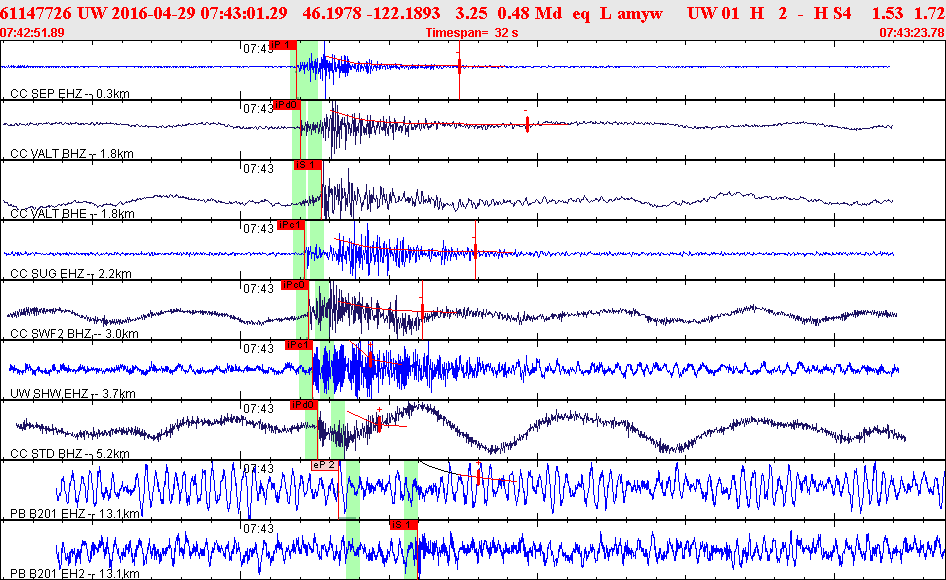Screen dimensions: 946x580
Task: Click the CC SEP EHZ station label
Action: click(70, 94)
